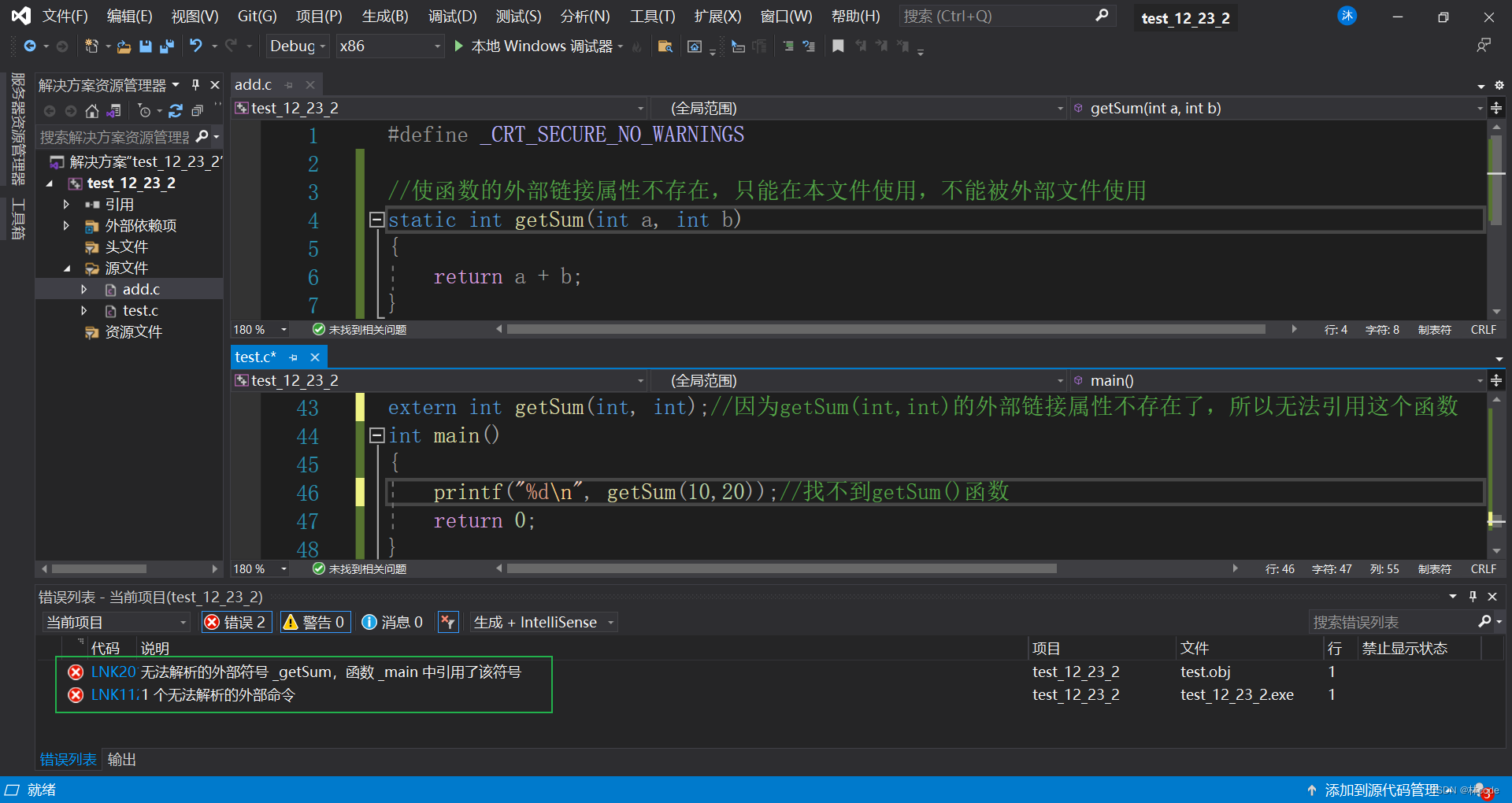Switch to the 输出 tab
Viewport: 1512px width, 803px height.
point(122,760)
